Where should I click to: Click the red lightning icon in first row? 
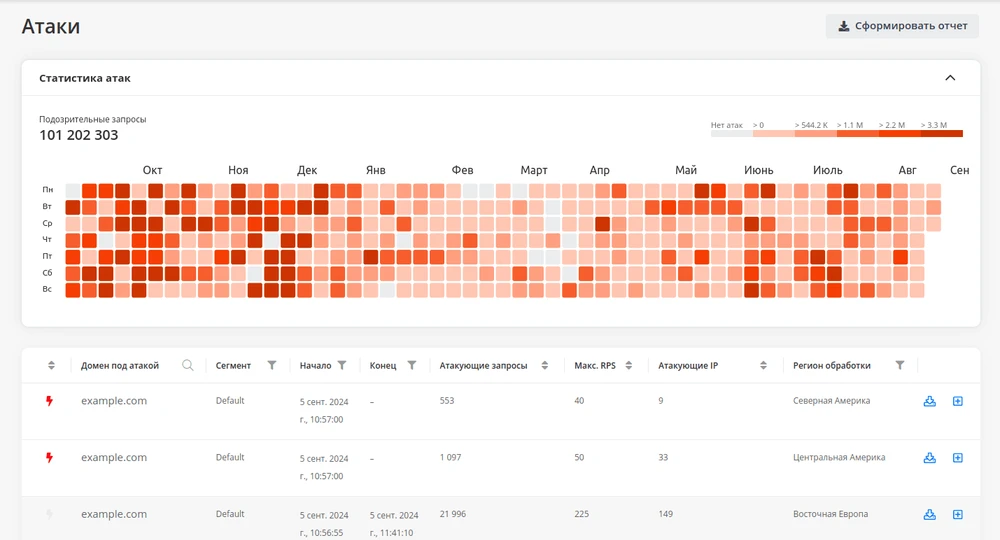pos(49,401)
